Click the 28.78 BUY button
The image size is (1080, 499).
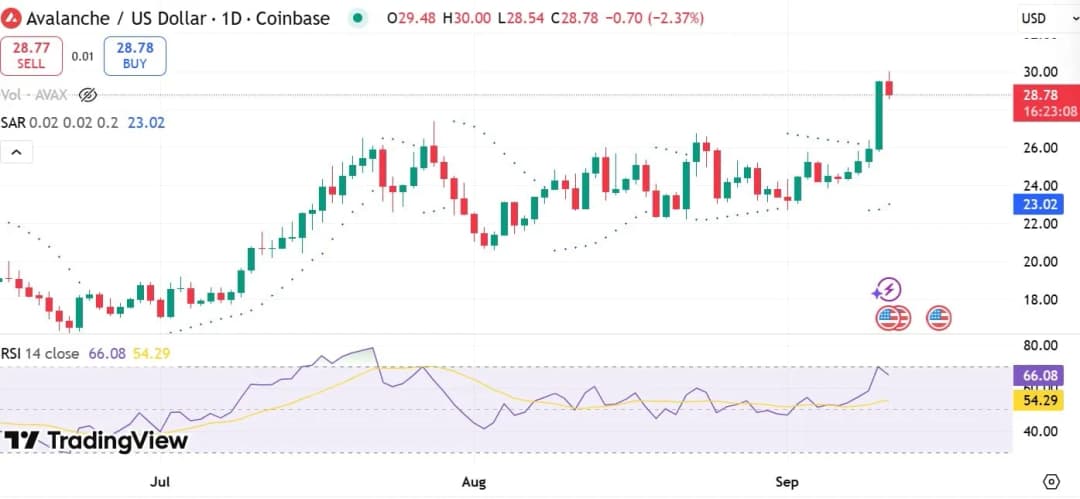click(135, 56)
